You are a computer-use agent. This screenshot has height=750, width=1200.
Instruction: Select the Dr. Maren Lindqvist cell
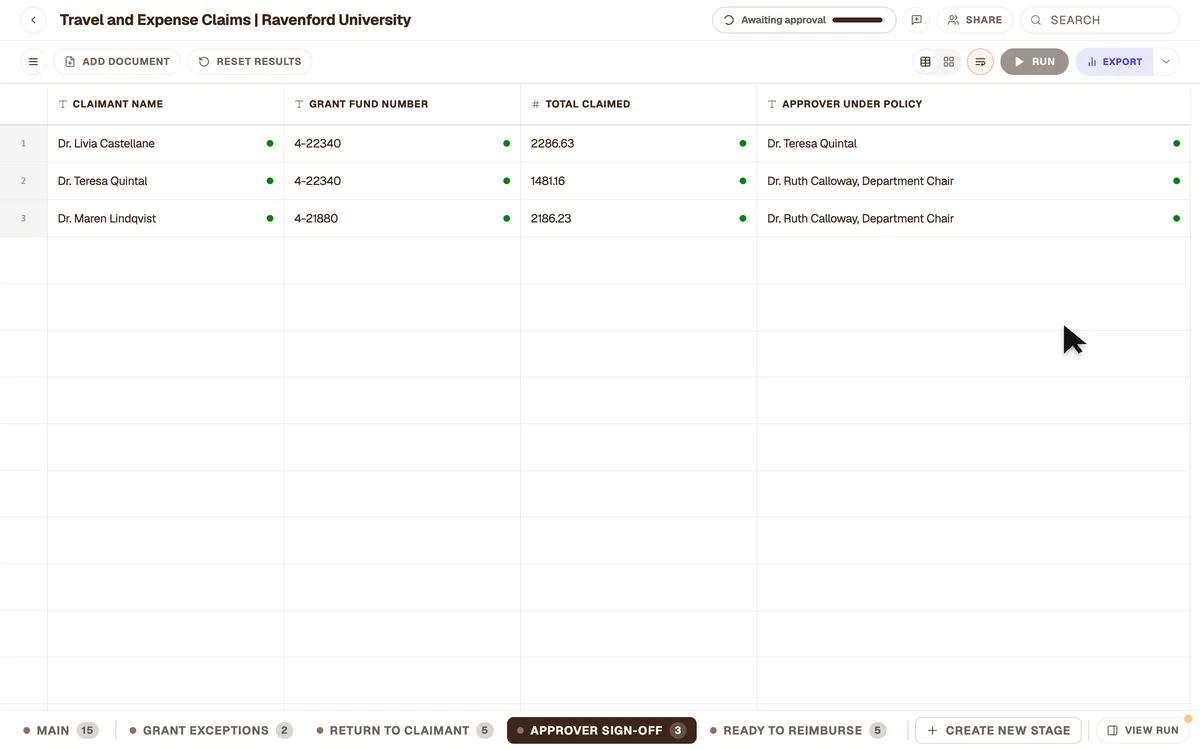[166, 218]
